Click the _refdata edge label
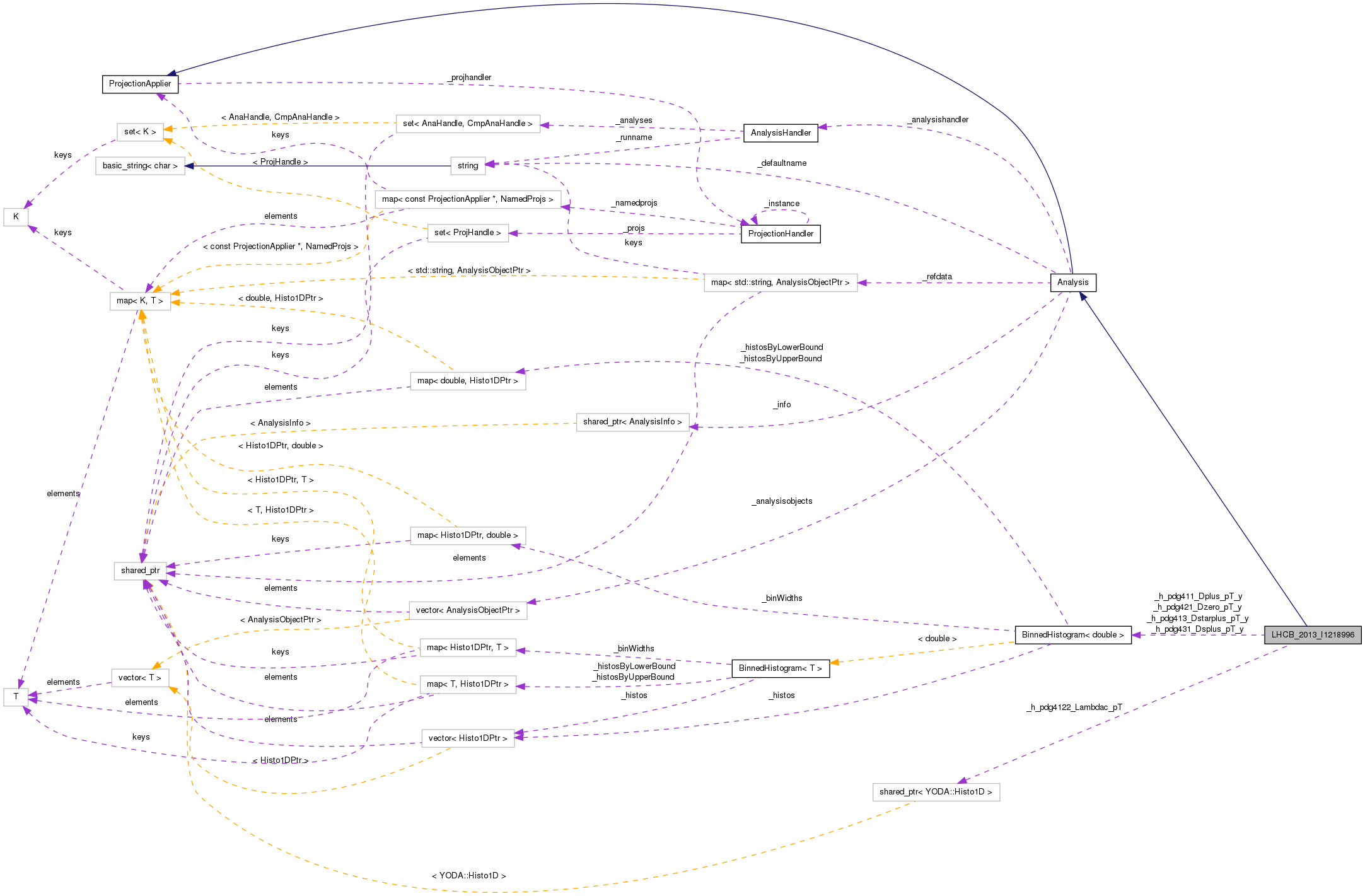Screen dimensions: 1365x896 coord(938,277)
